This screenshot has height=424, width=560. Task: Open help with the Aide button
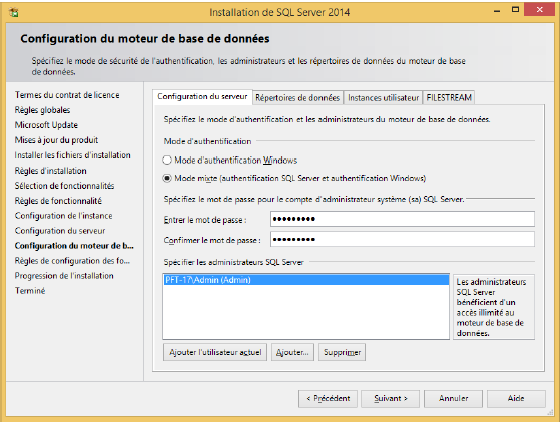coord(516,399)
